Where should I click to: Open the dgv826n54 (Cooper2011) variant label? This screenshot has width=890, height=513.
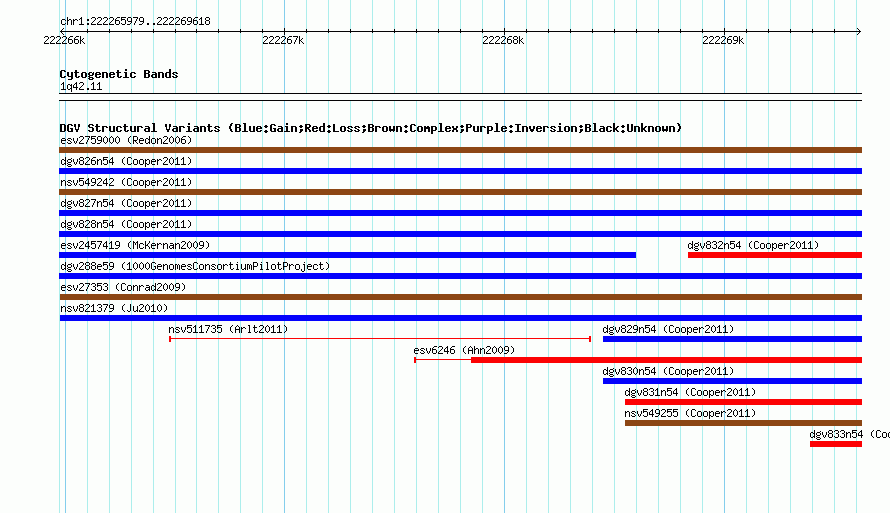point(126,161)
